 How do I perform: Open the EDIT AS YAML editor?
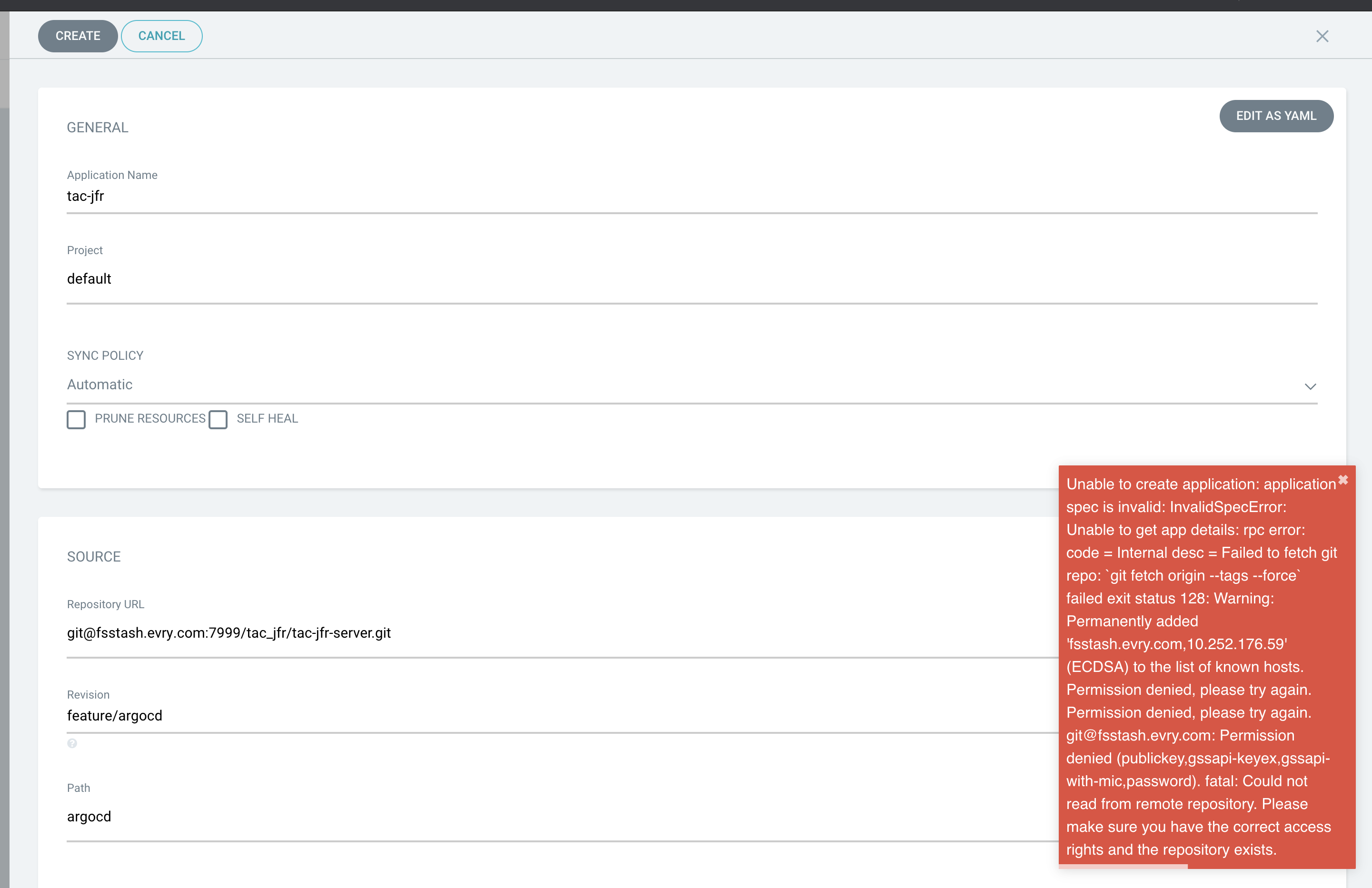pos(1276,116)
